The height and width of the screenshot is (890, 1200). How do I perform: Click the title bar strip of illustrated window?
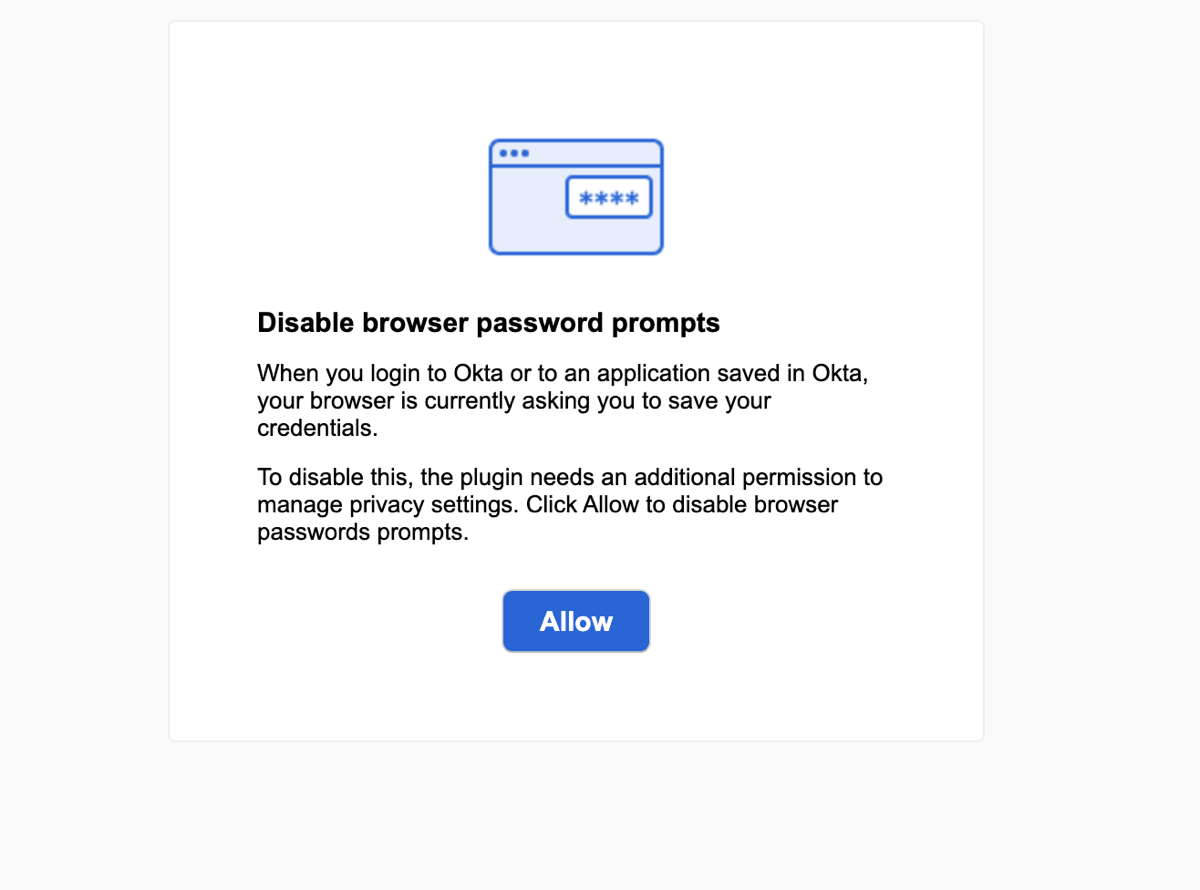click(x=576, y=153)
